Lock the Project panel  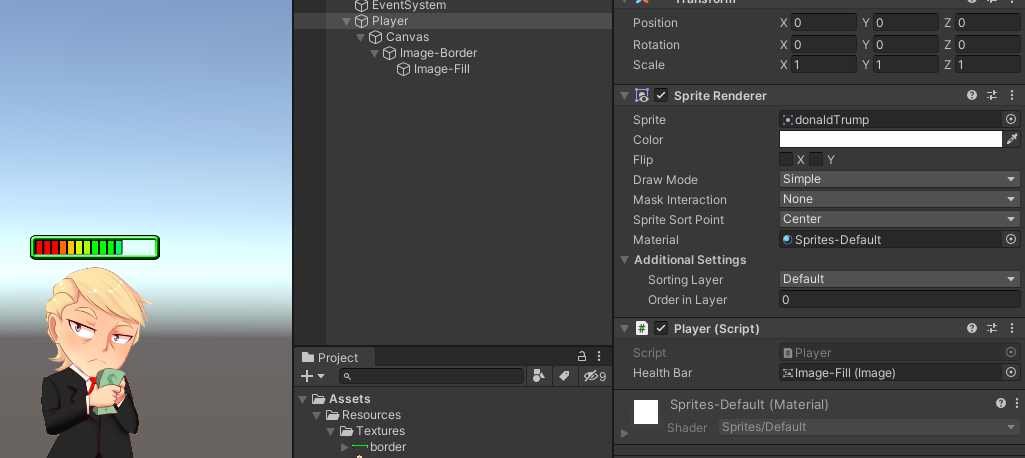581,356
